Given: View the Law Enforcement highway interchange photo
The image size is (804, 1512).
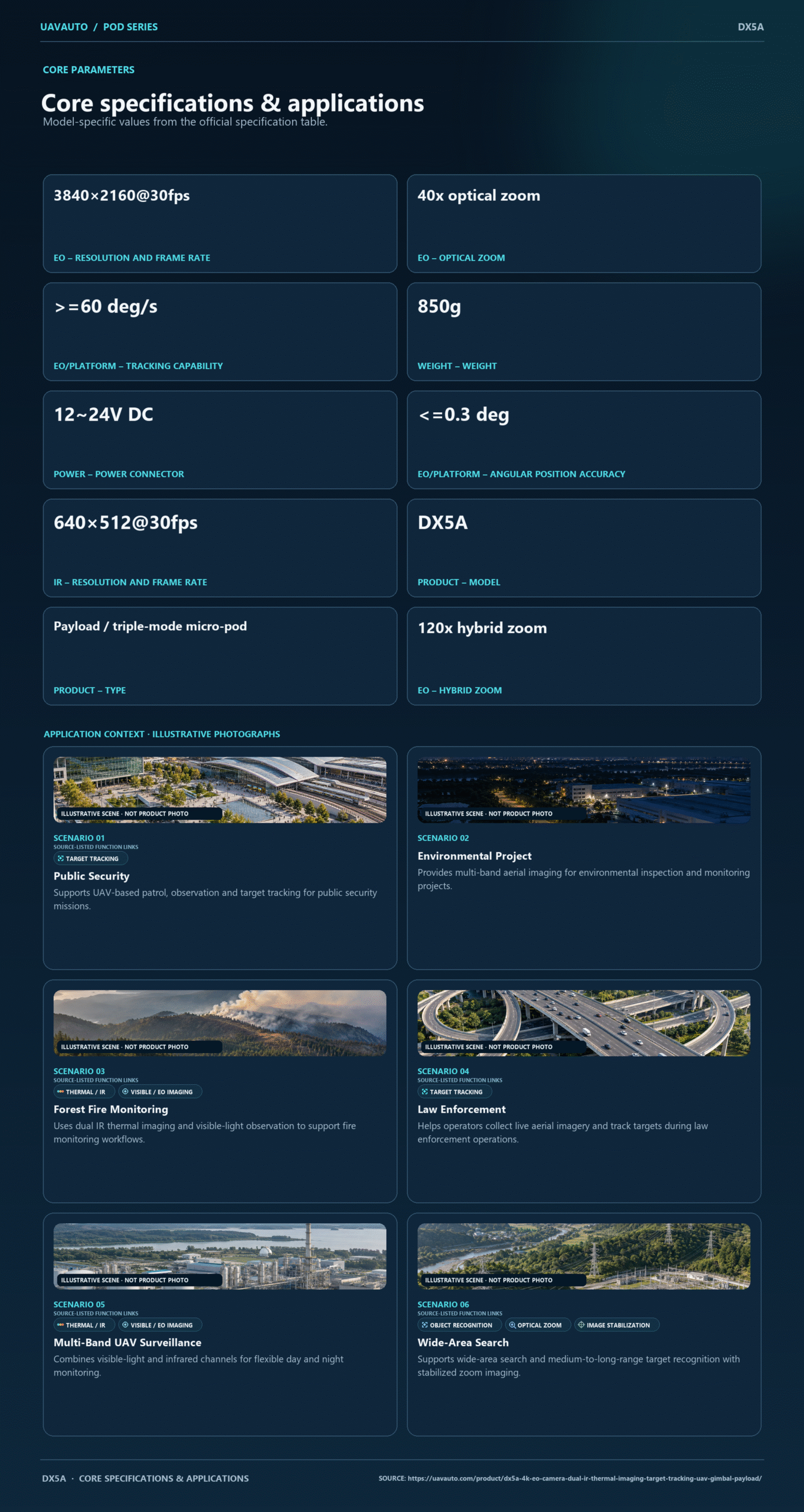Looking at the screenshot, I should coord(584,1023).
